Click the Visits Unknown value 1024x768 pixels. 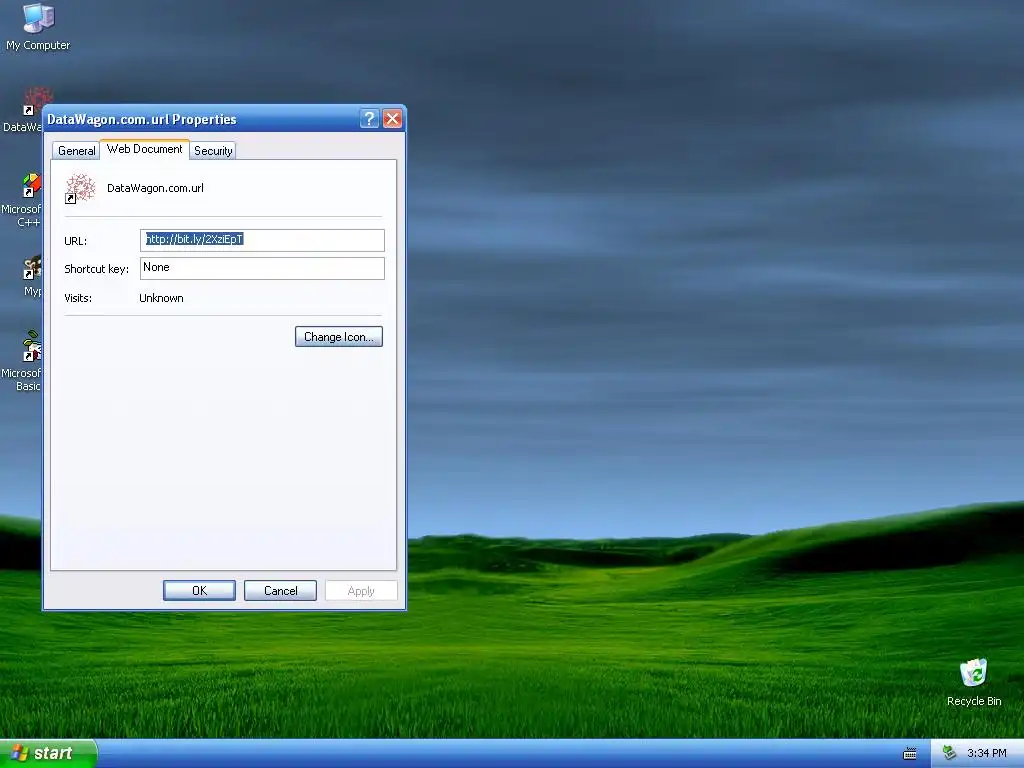(x=161, y=298)
